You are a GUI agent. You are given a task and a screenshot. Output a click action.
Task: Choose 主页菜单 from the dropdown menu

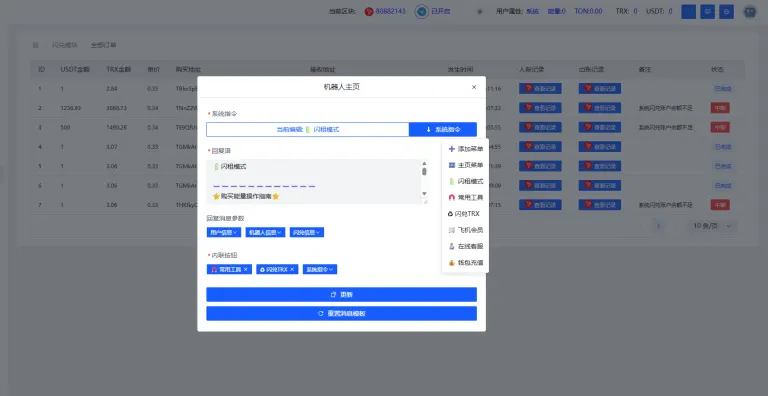[x=465, y=165]
